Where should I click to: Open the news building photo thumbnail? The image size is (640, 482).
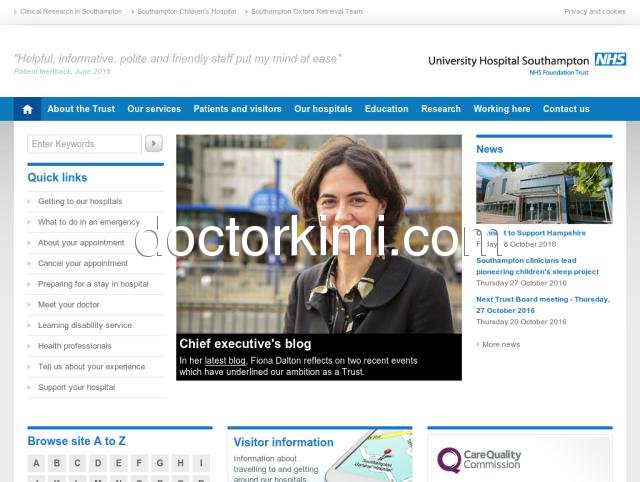point(544,193)
